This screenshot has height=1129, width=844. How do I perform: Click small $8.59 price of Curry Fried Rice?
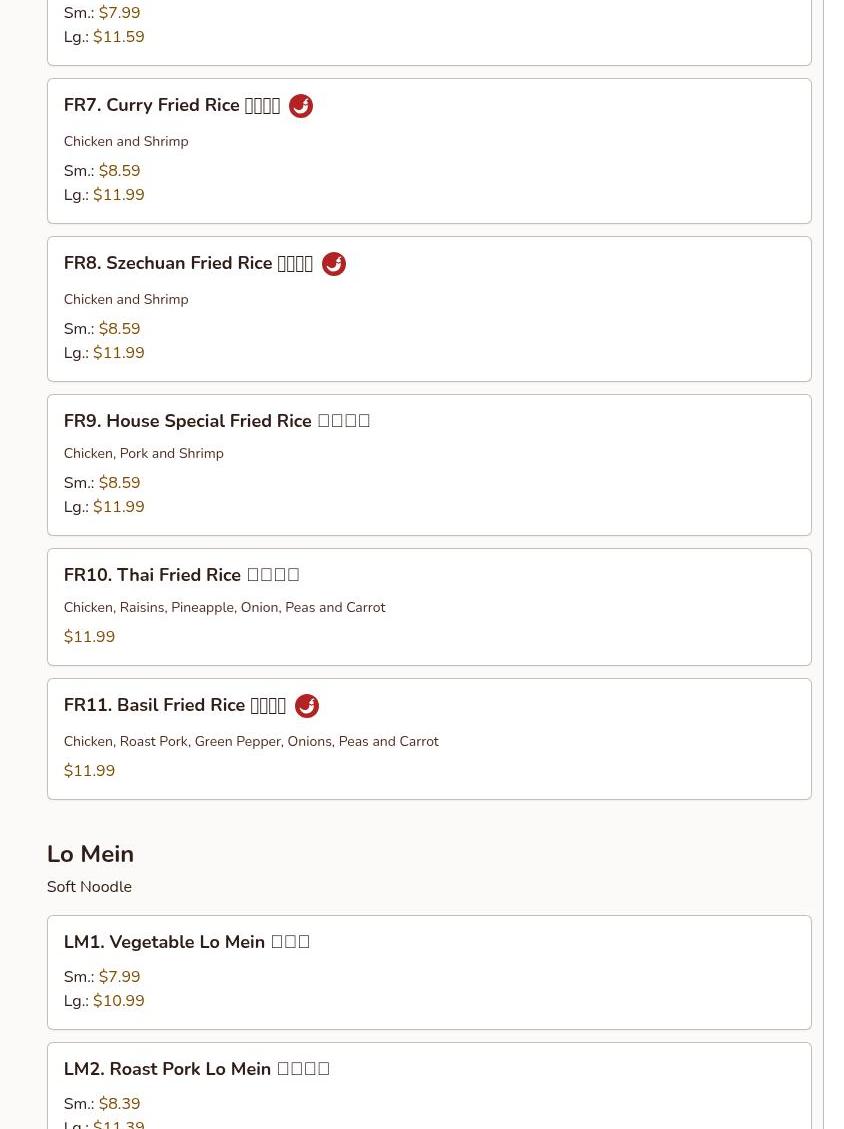[x=119, y=171]
